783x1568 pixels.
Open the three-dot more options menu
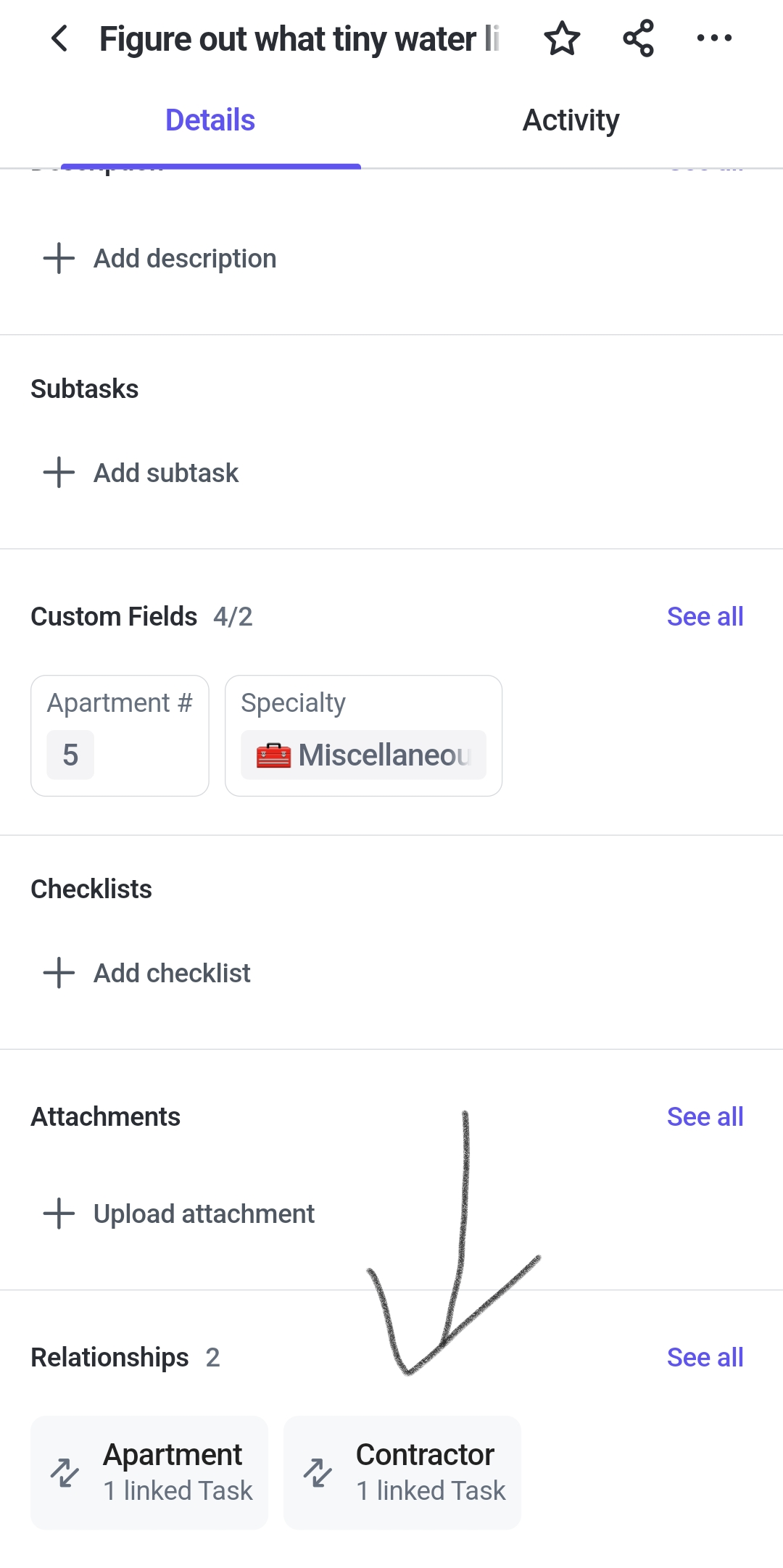point(714,38)
